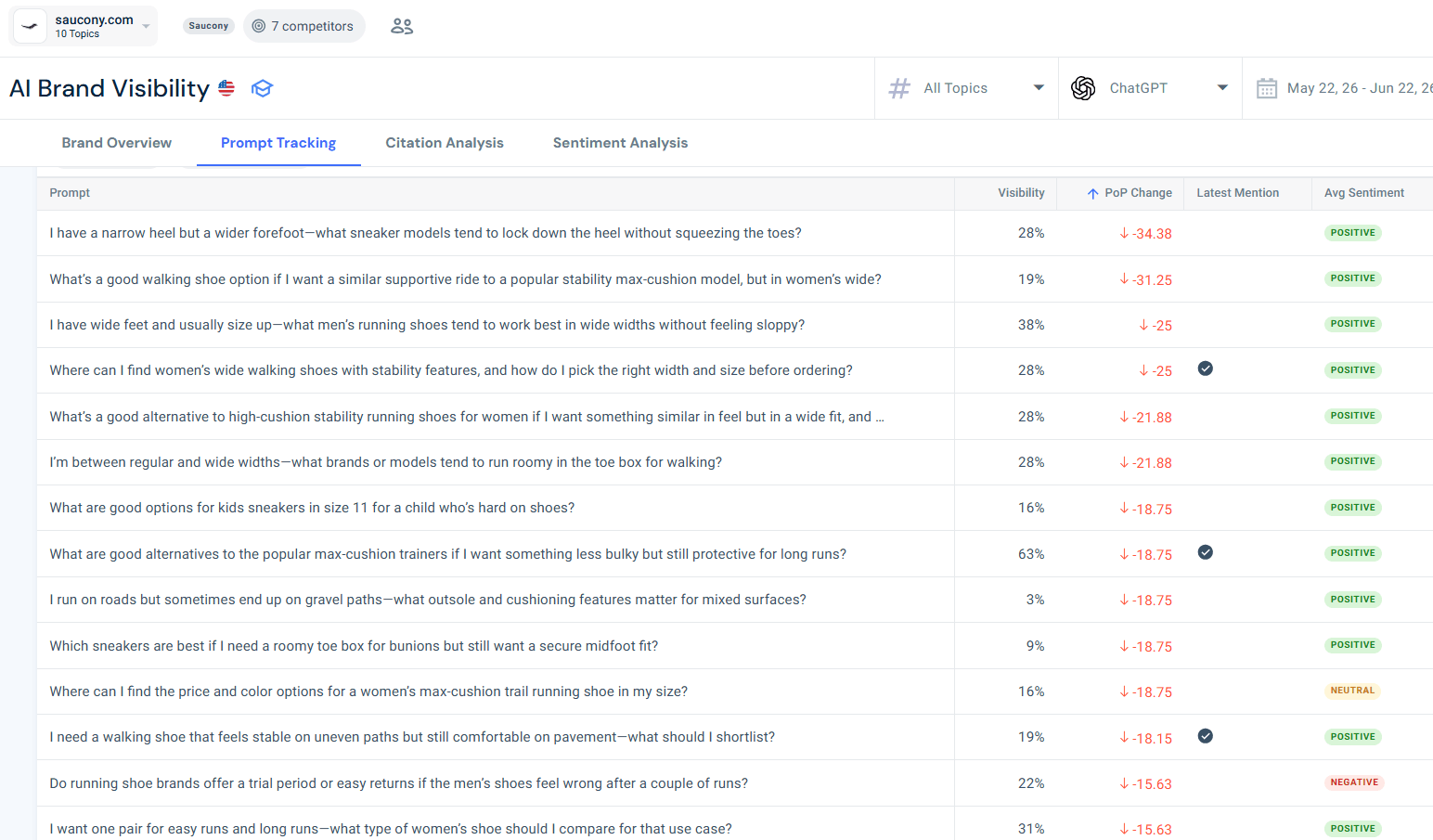Click the 9% visibility value
Screen dimensions: 1433x840
(1035, 646)
